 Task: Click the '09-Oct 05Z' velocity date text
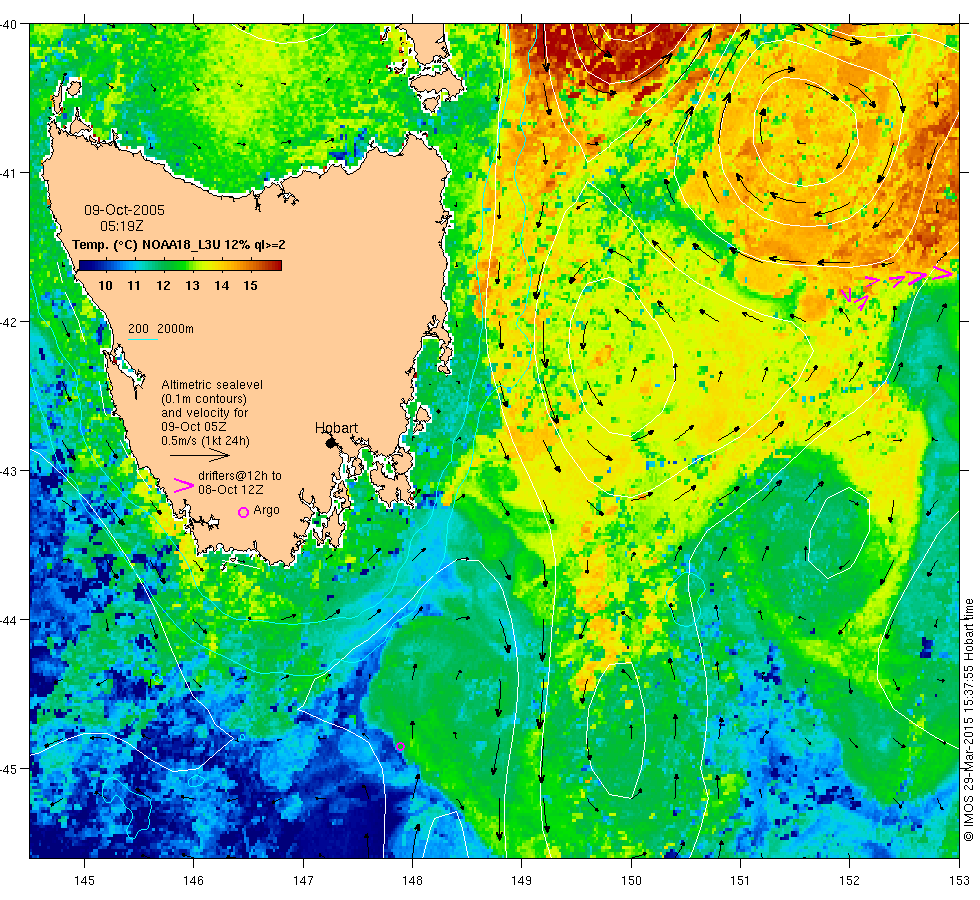pyautogui.click(x=194, y=427)
